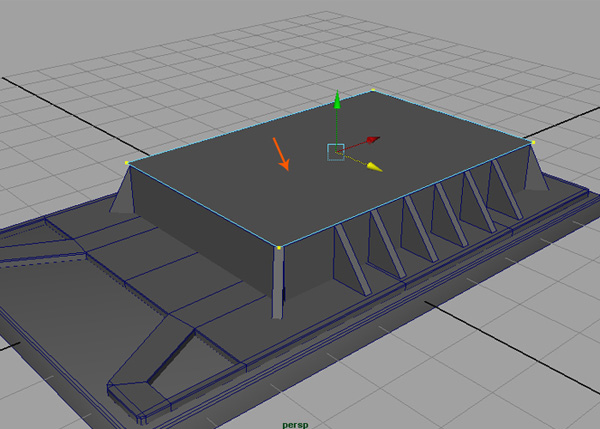Select the left corner roof vertex
The height and width of the screenshot is (429, 600).
point(127,163)
